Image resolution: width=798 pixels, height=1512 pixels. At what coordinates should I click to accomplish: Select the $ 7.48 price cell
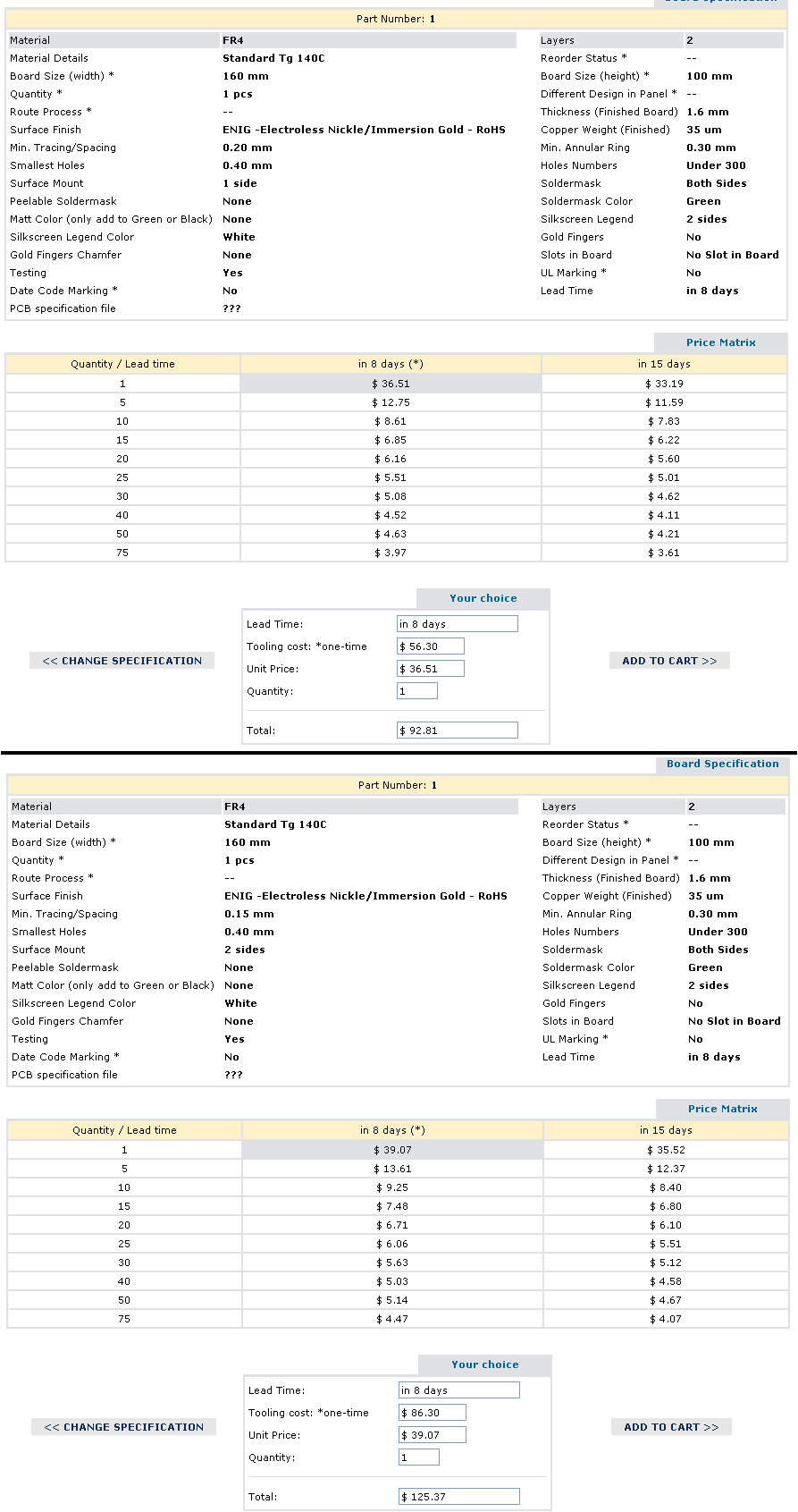click(392, 1206)
